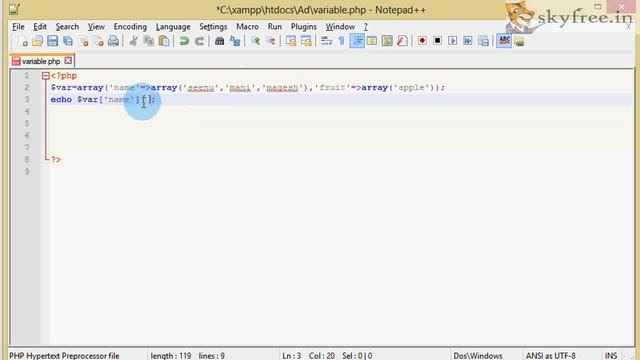This screenshot has width=640, height=360.
Task: Click 'apple' string on line 2
Action: (x=411, y=88)
